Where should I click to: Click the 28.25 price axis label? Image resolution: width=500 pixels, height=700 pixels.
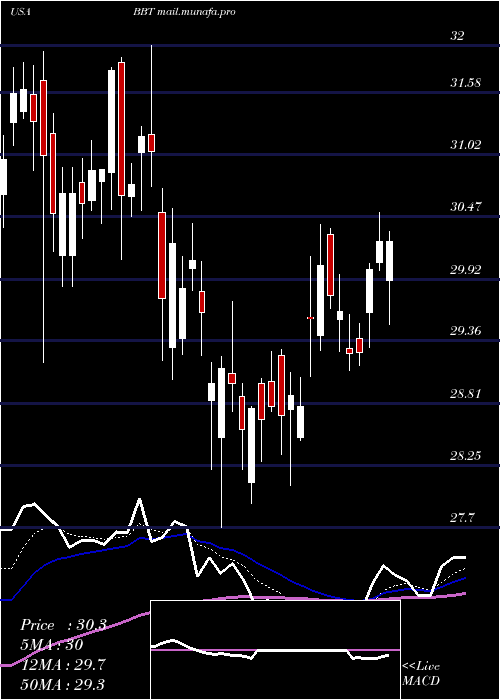click(465, 456)
